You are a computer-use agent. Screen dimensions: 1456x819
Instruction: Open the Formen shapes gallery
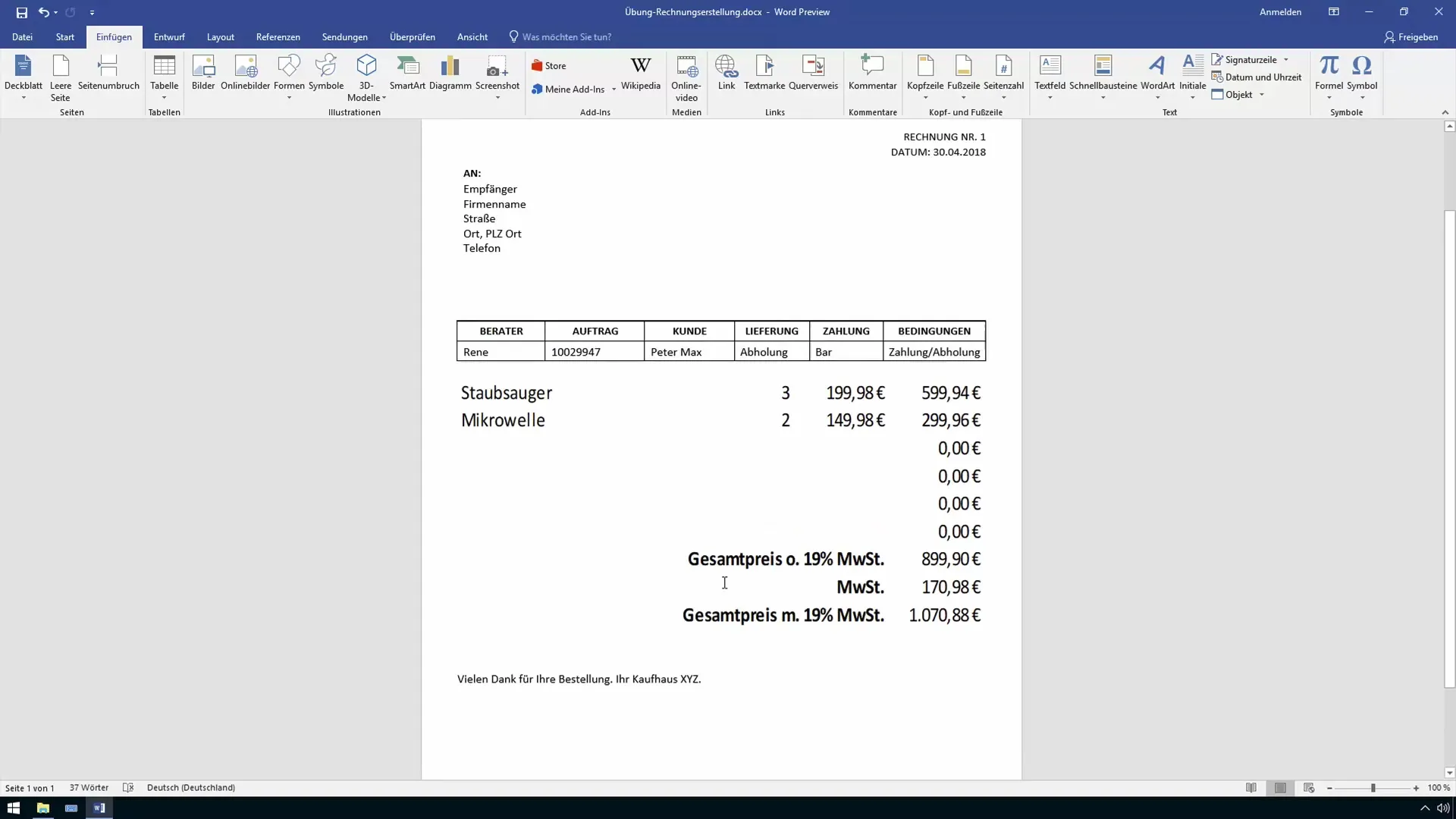[289, 78]
